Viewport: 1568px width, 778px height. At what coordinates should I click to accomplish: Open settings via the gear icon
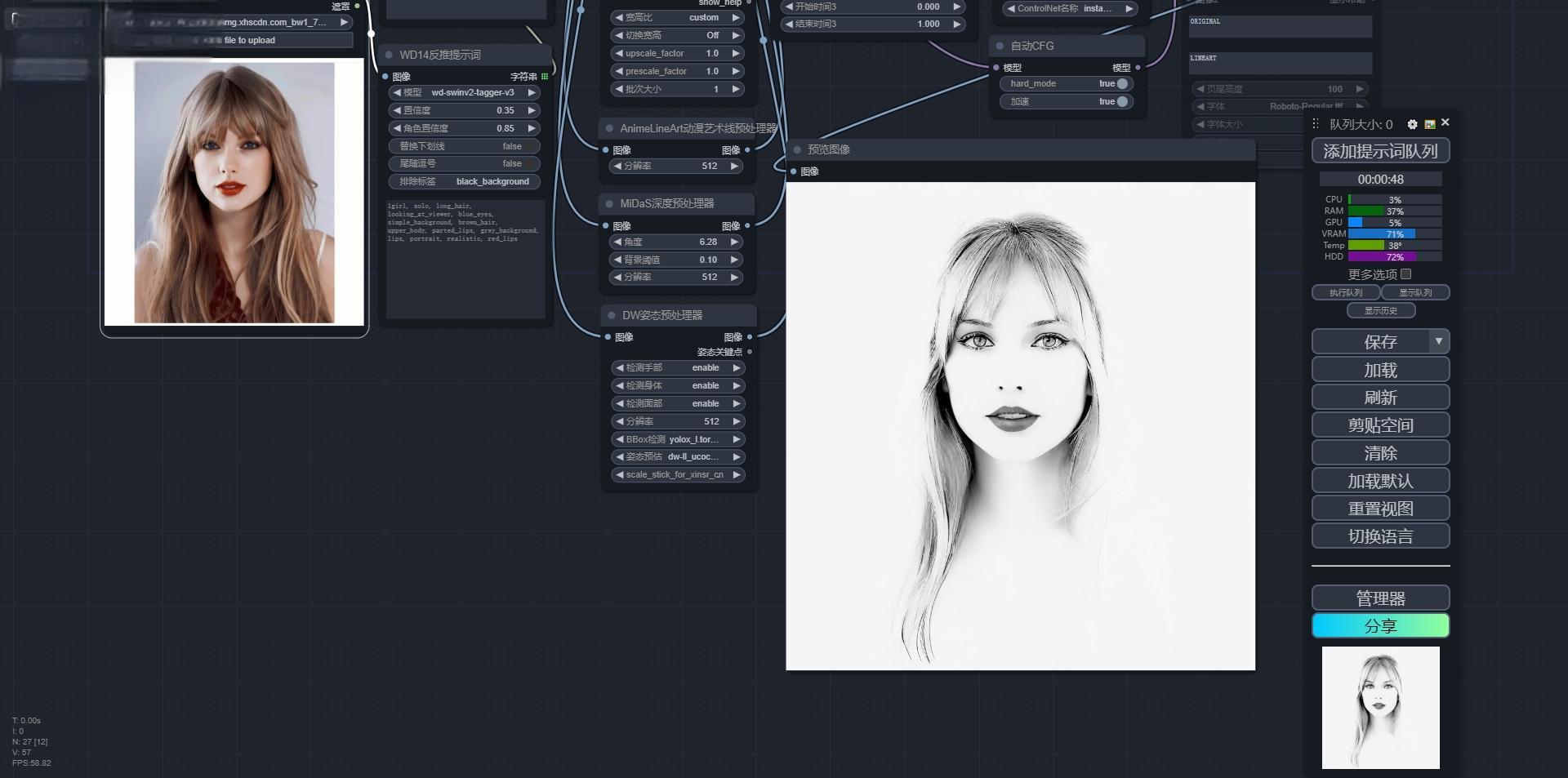1412,124
